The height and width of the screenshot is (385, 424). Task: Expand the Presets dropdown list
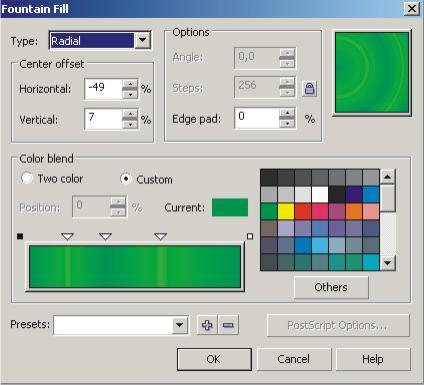180,325
